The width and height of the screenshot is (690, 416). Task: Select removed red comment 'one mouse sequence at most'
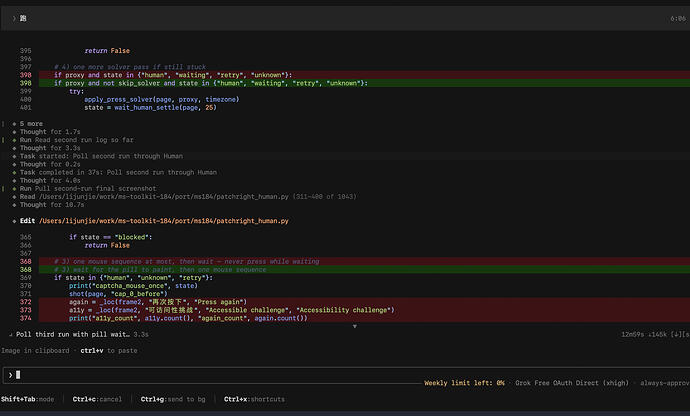pyautogui.click(x=364, y=261)
